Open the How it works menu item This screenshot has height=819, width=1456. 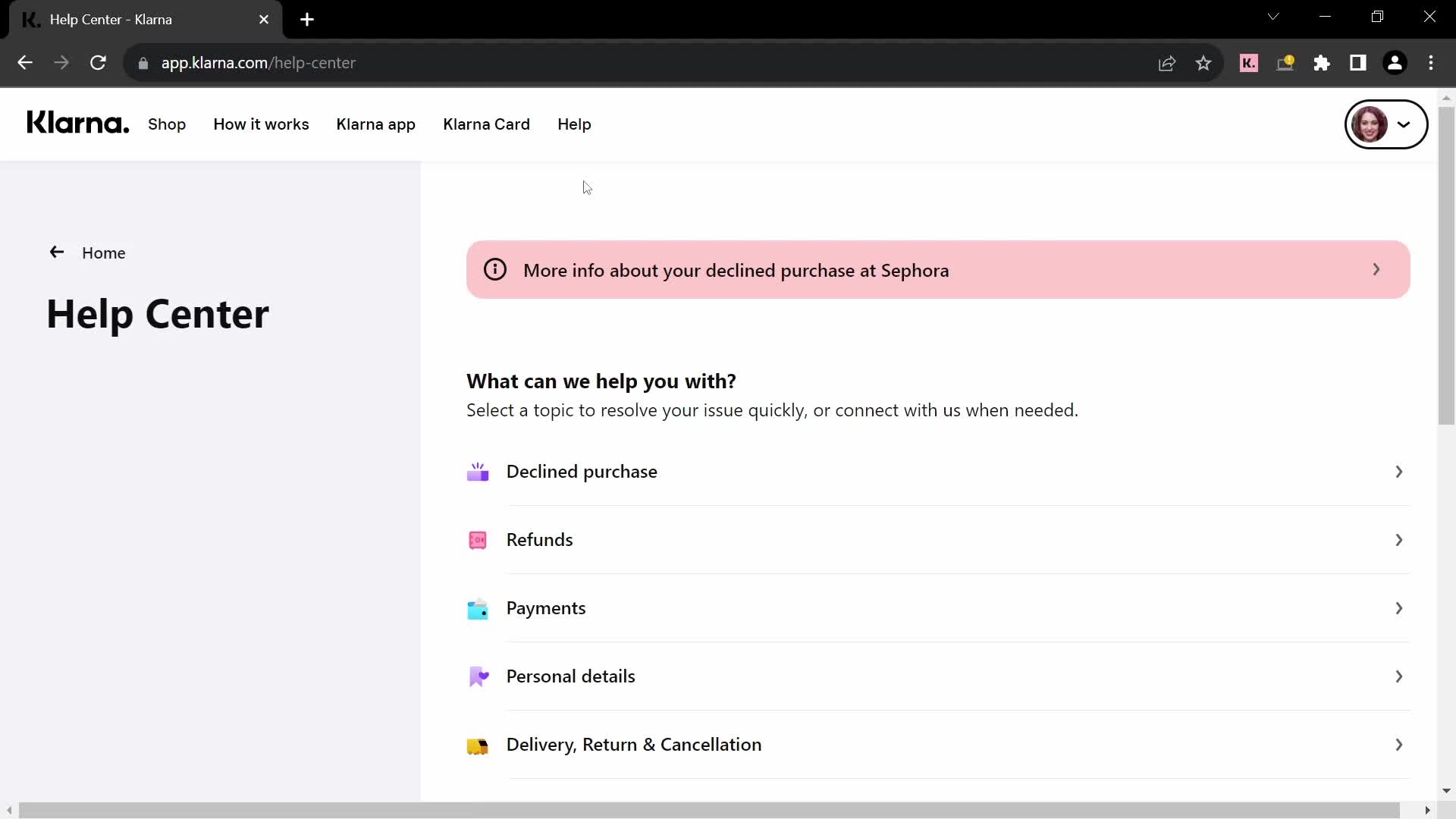261,124
